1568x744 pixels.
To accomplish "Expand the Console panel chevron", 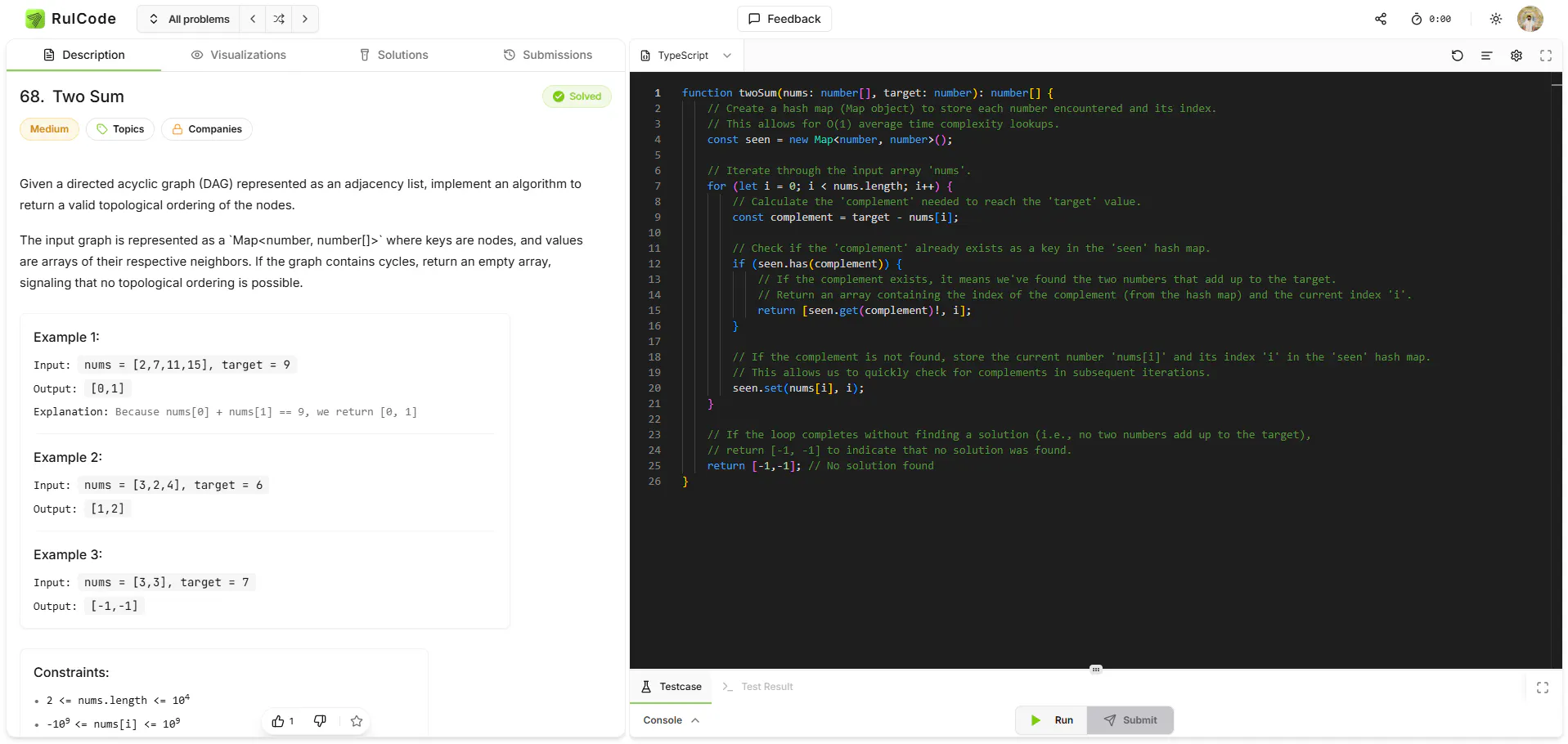I will tap(695, 720).
